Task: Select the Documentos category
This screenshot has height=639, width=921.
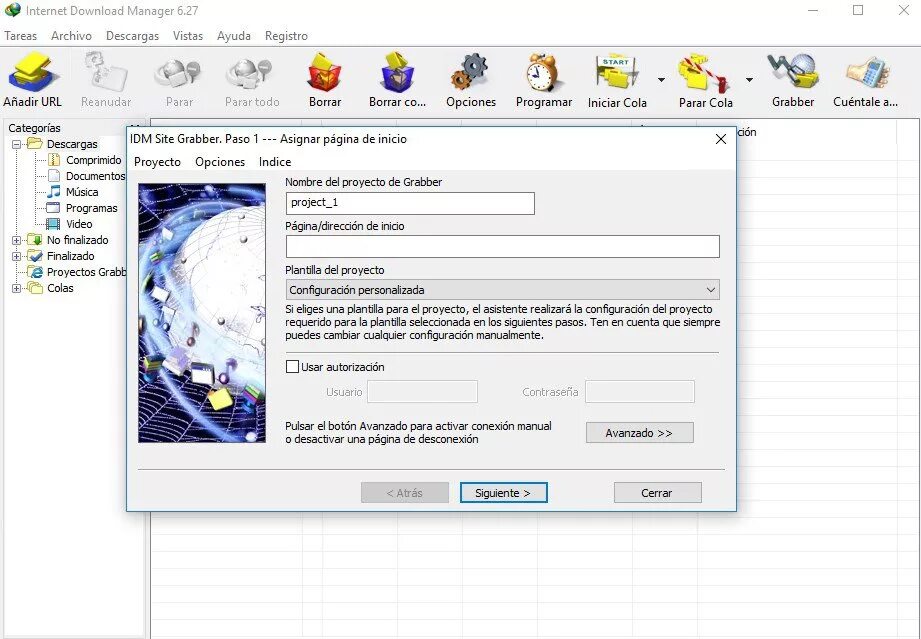Action: (x=95, y=176)
